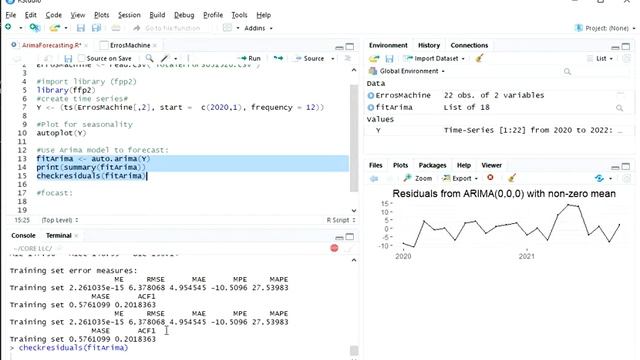640x360 pixels.
Task: Click the Zoom plot button
Action: [418, 178]
